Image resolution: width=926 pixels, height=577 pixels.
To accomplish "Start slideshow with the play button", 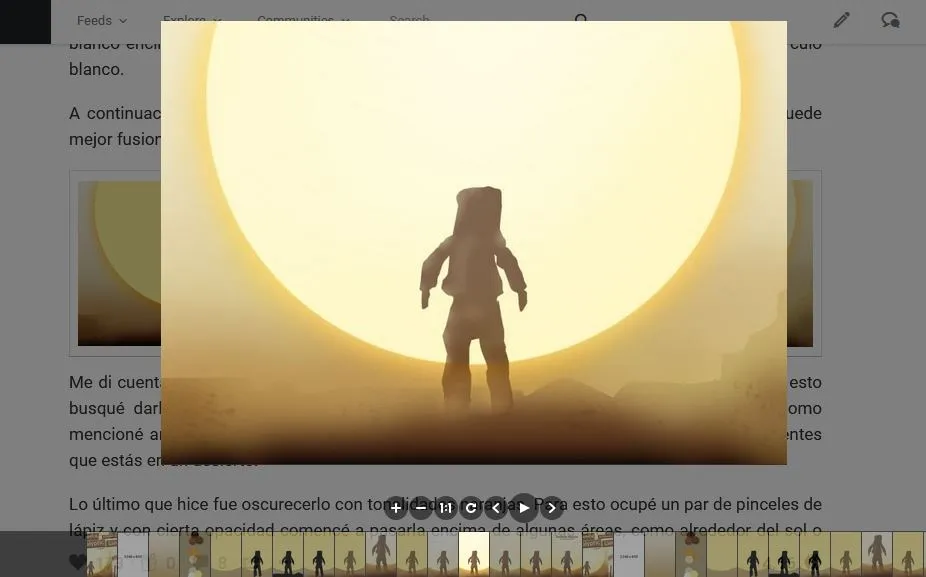I will [x=524, y=507].
